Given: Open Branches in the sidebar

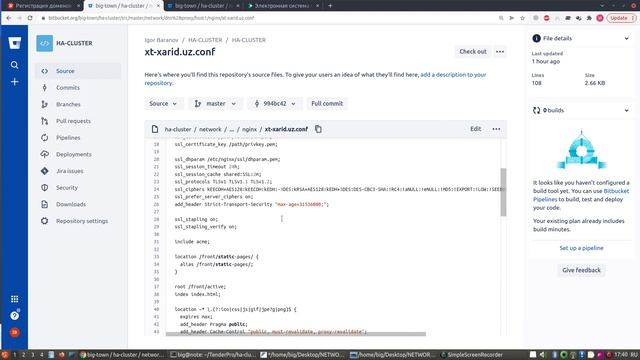Looking at the screenshot, I should [78, 104].
